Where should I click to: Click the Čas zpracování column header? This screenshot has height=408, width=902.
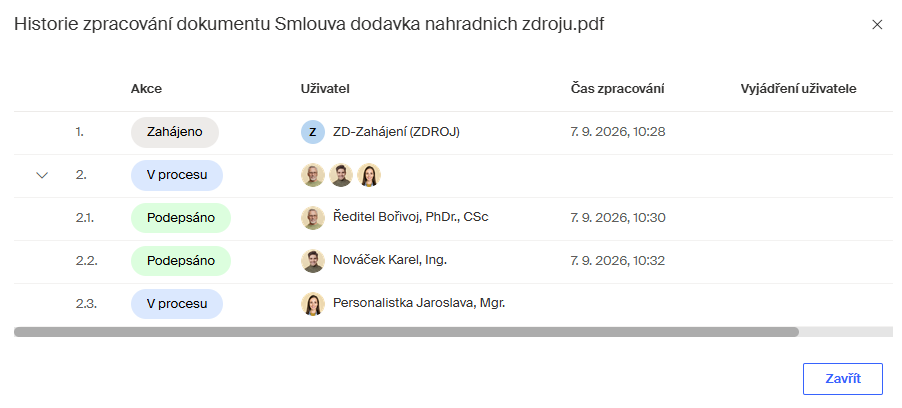point(618,89)
